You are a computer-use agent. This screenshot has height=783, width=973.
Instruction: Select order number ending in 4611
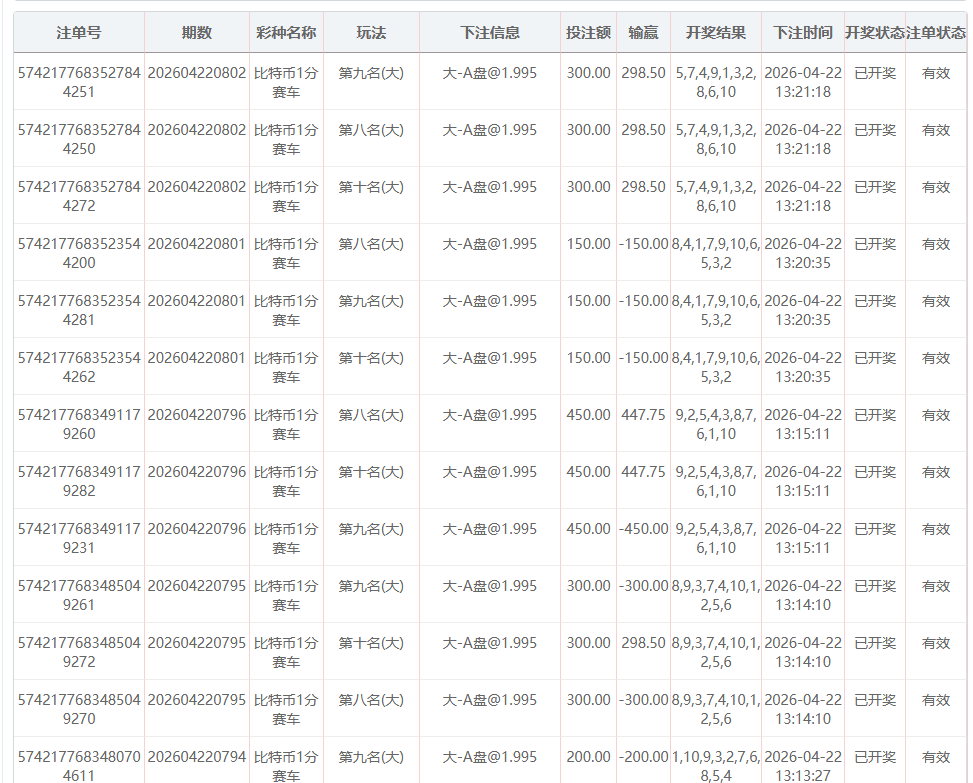coord(78,766)
